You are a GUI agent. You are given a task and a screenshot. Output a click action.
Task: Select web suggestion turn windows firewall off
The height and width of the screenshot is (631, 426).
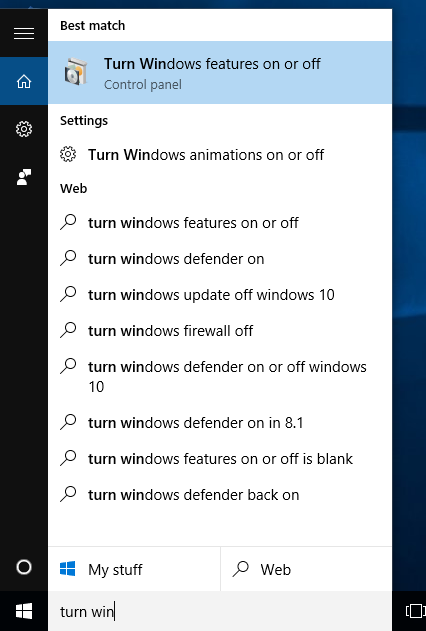[220, 331]
